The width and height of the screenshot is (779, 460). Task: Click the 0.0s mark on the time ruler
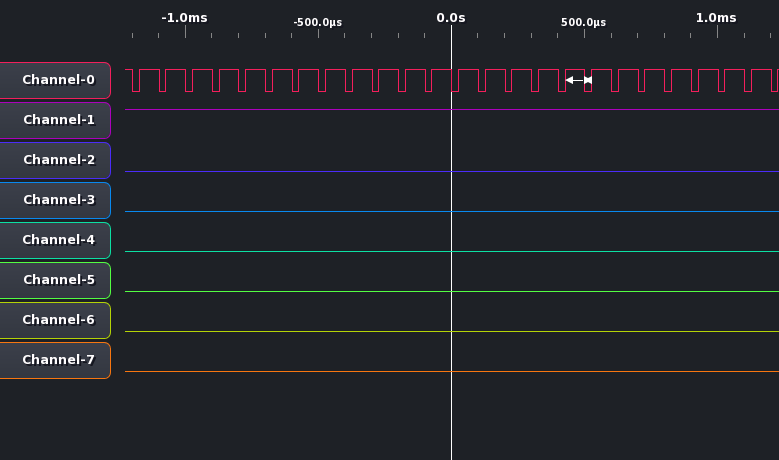pos(451,18)
